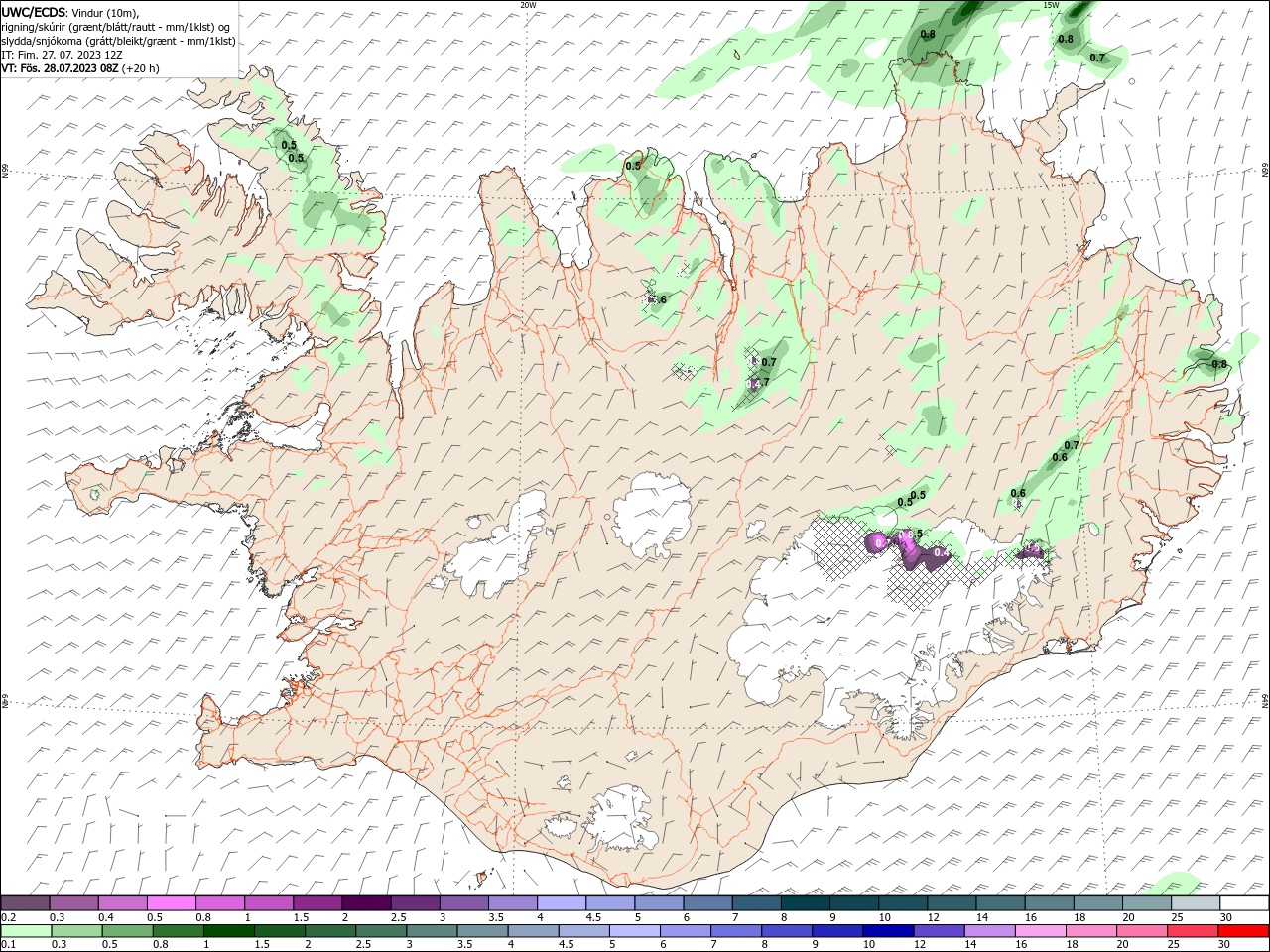Pick the light periwinkle 4 swatch in the upper row
Screen dimensions: 1270x952
pyautogui.click(x=562, y=903)
